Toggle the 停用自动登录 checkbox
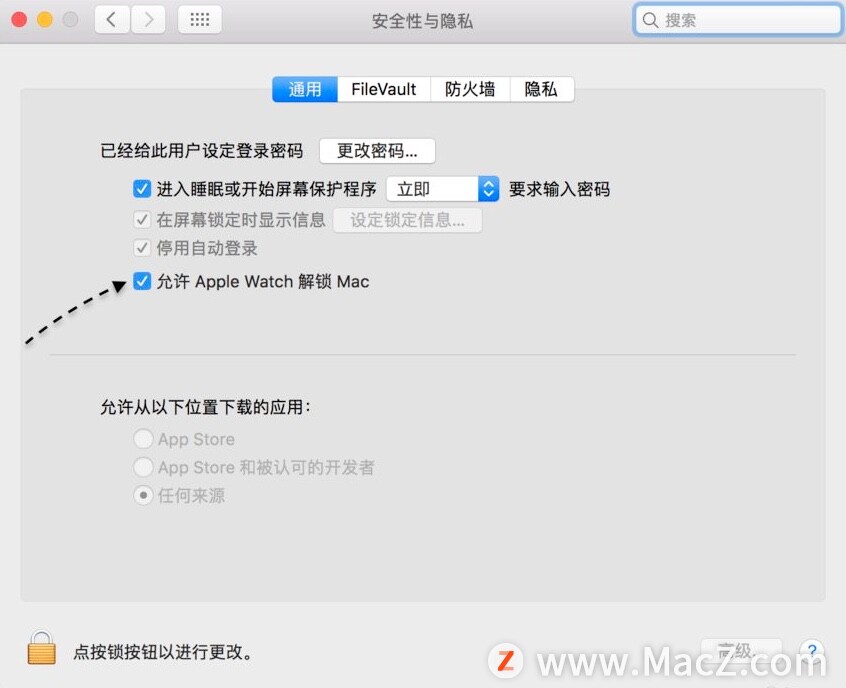The height and width of the screenshot is (688, 846). (142, 248)
